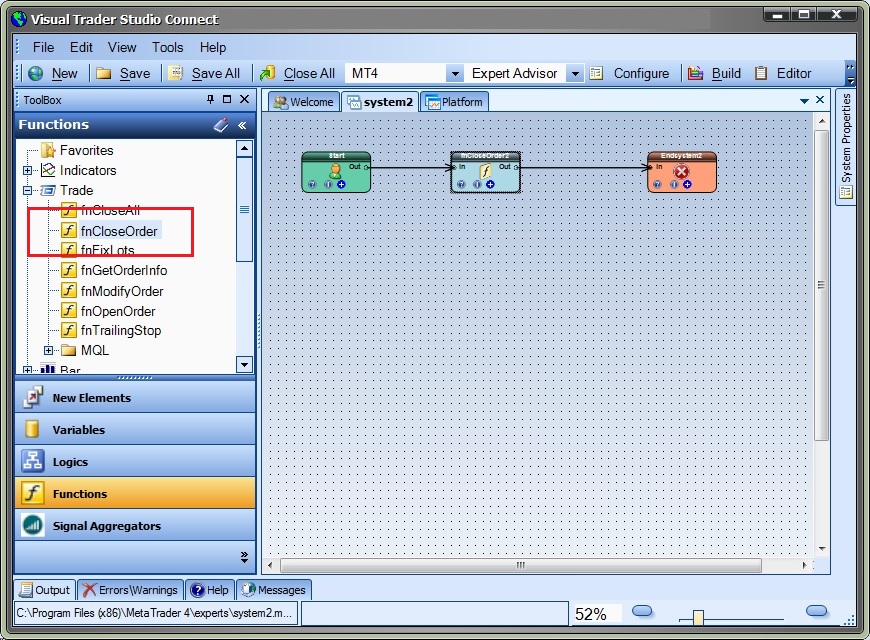Expand more panels chevron at ToolBox bottom
The height and width of the screenshot is (640, 870).
244,557
